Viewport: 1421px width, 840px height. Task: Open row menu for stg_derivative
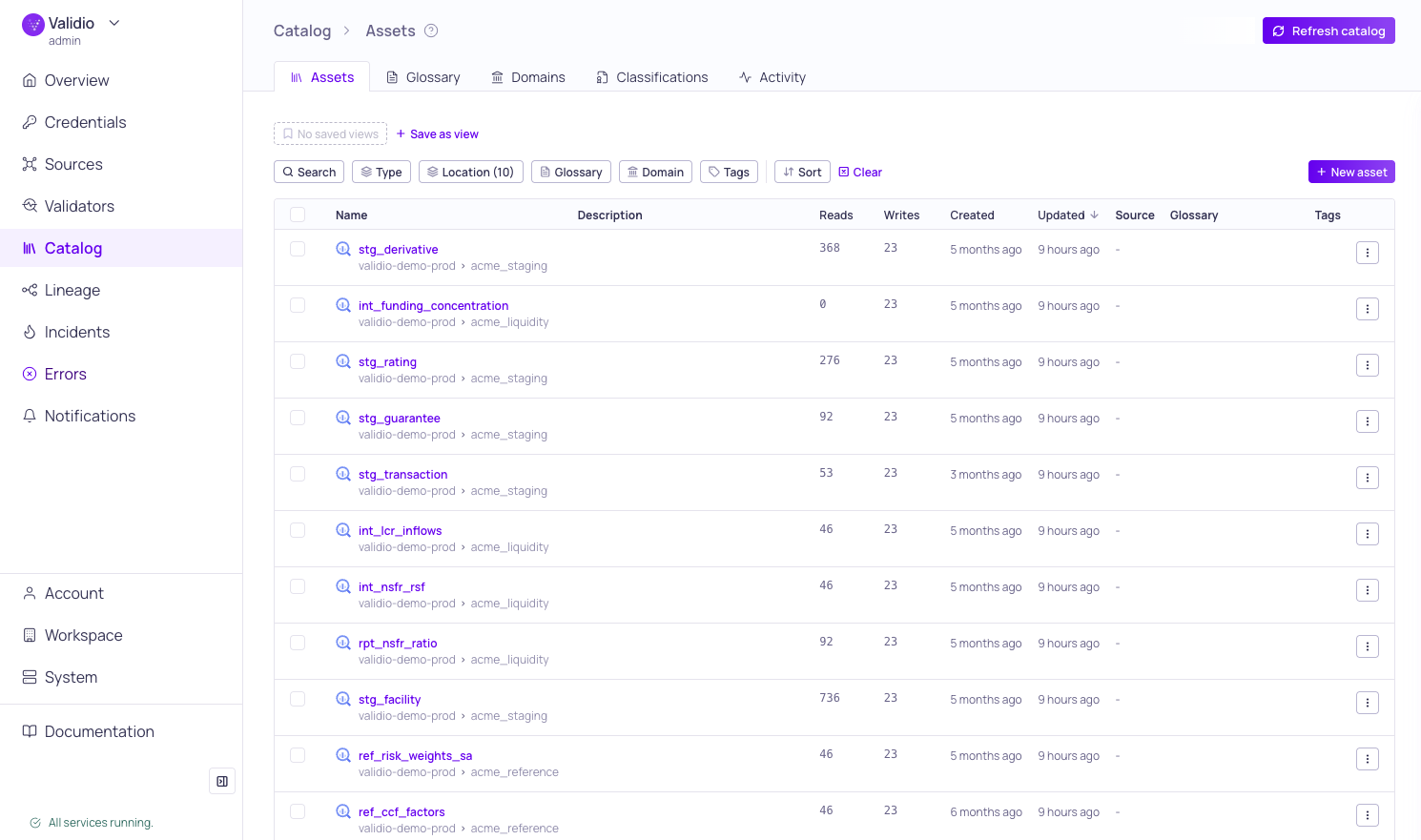click(x=1368, y=253)
